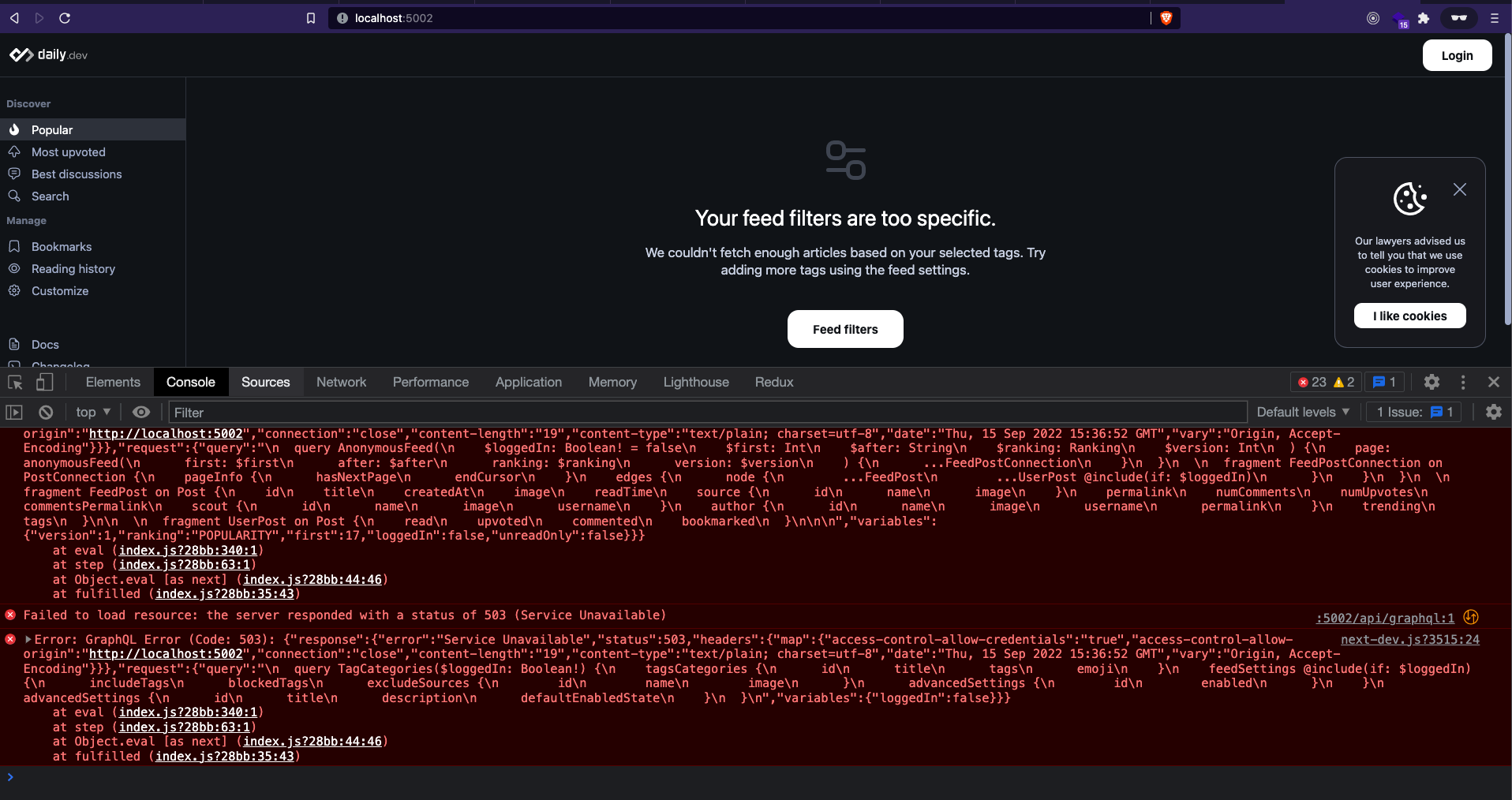Switch to Elements tab
Image resolution: width=1512 pixels, height=800 pixels.
click(113, 382)
